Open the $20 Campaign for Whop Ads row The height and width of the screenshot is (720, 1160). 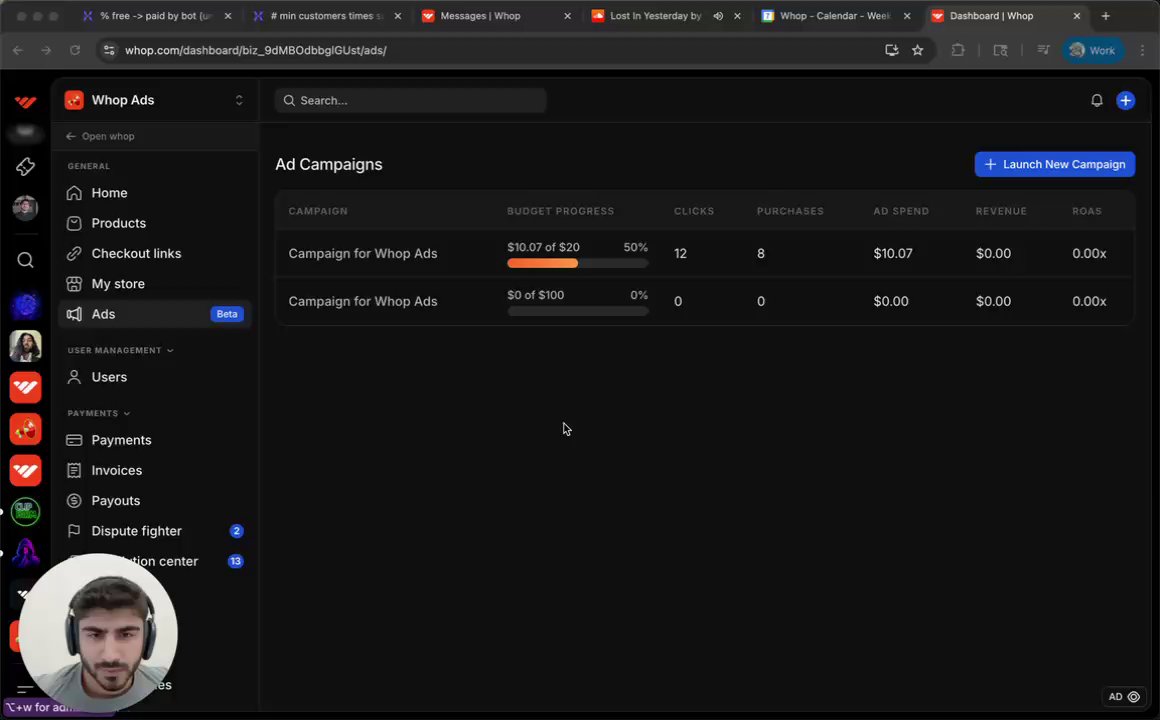point(704,254)
